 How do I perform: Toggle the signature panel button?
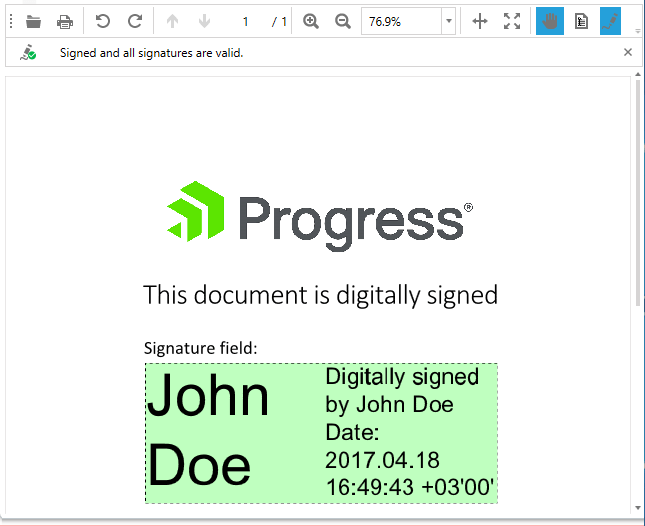pos(610,21)
